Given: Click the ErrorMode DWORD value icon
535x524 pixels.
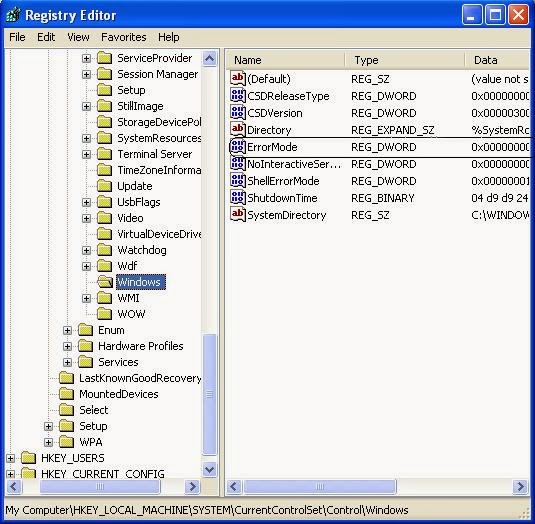Looking at the screenshot, I should (x=237, y=147).
